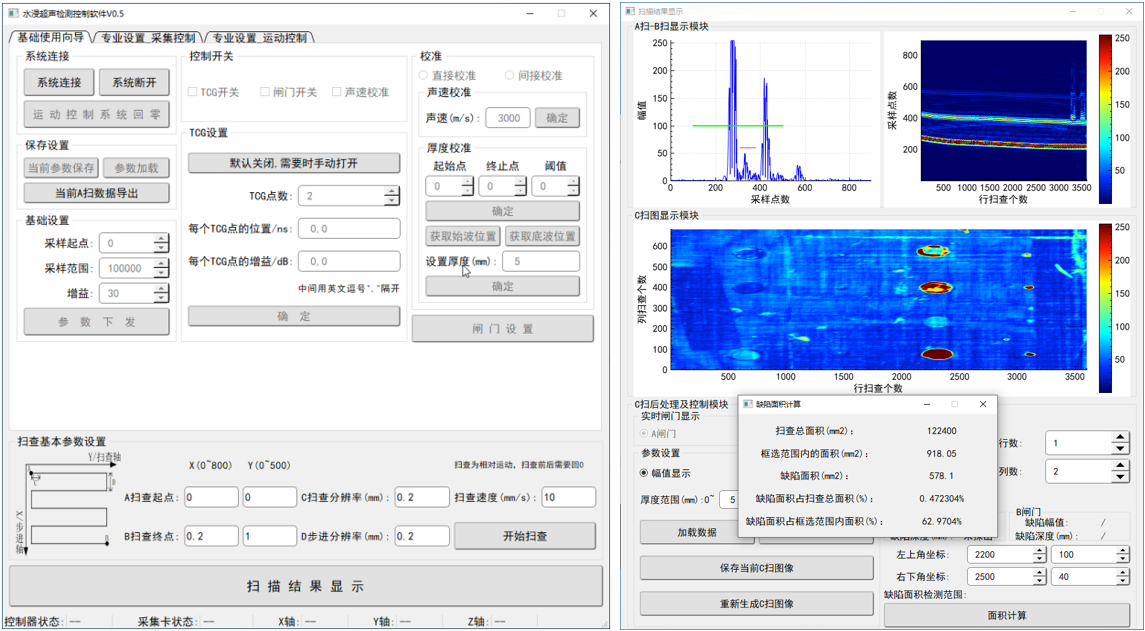Viewport: 1145px width, 631px height.
Task: Click the 面积计算 button
Action: [x=1006, y=615]
